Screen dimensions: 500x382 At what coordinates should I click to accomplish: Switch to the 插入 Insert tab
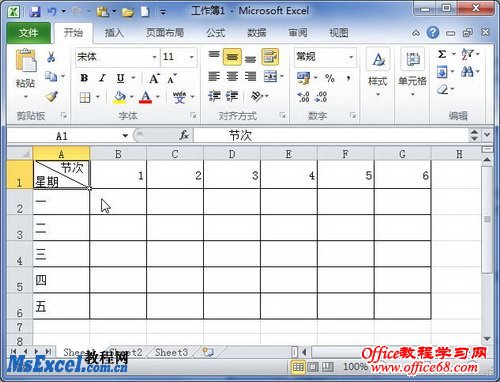(x=114, y=33)
